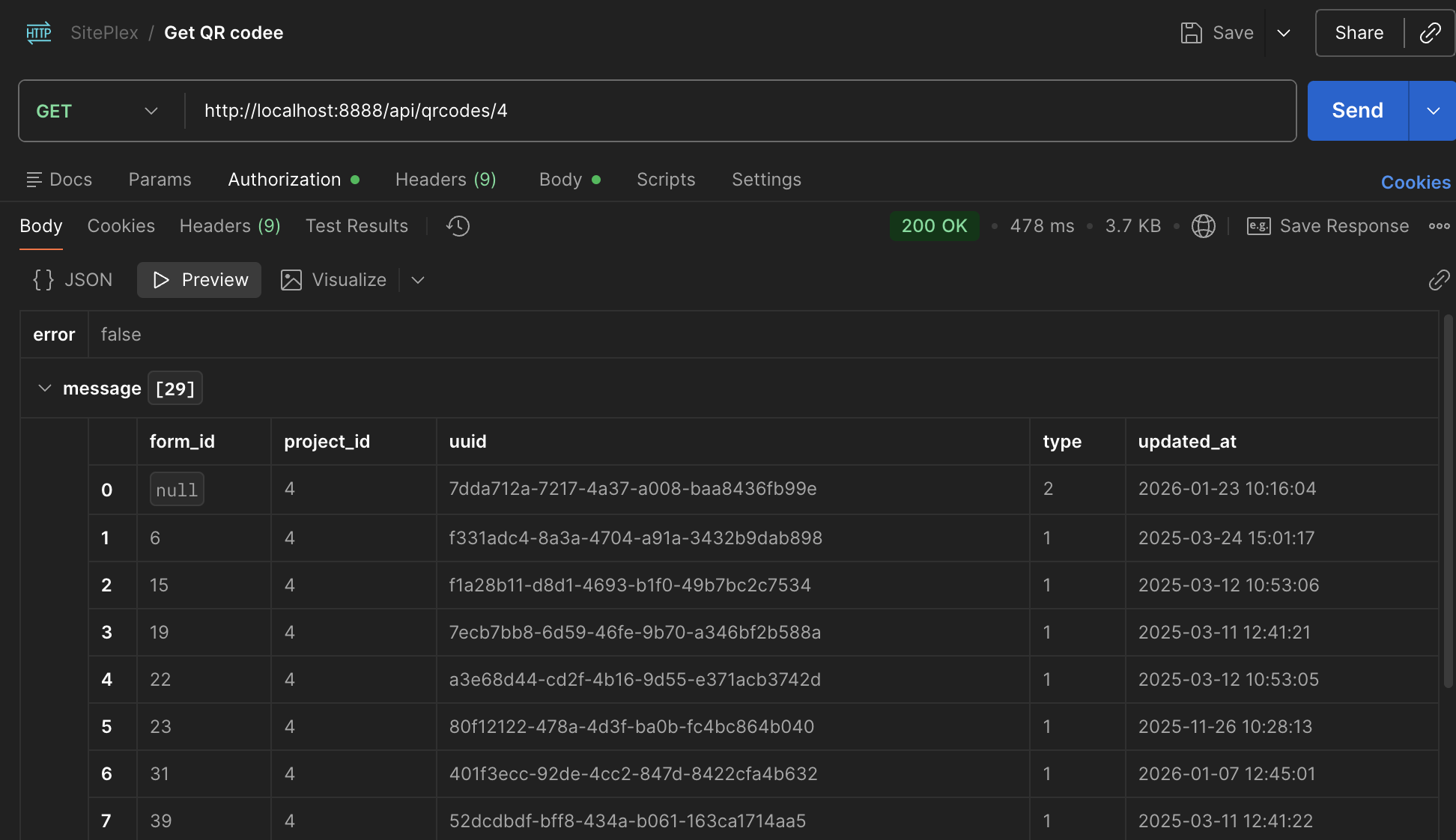Click the Send button
1456x840 pixels.
[x=1356, y=110]
